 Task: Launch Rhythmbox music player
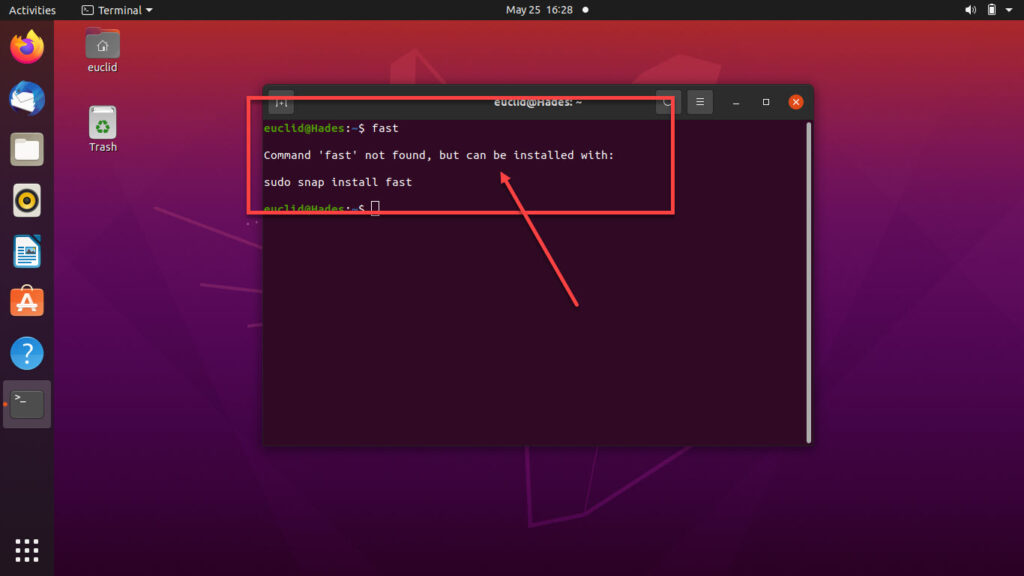(x=27, y=200)
